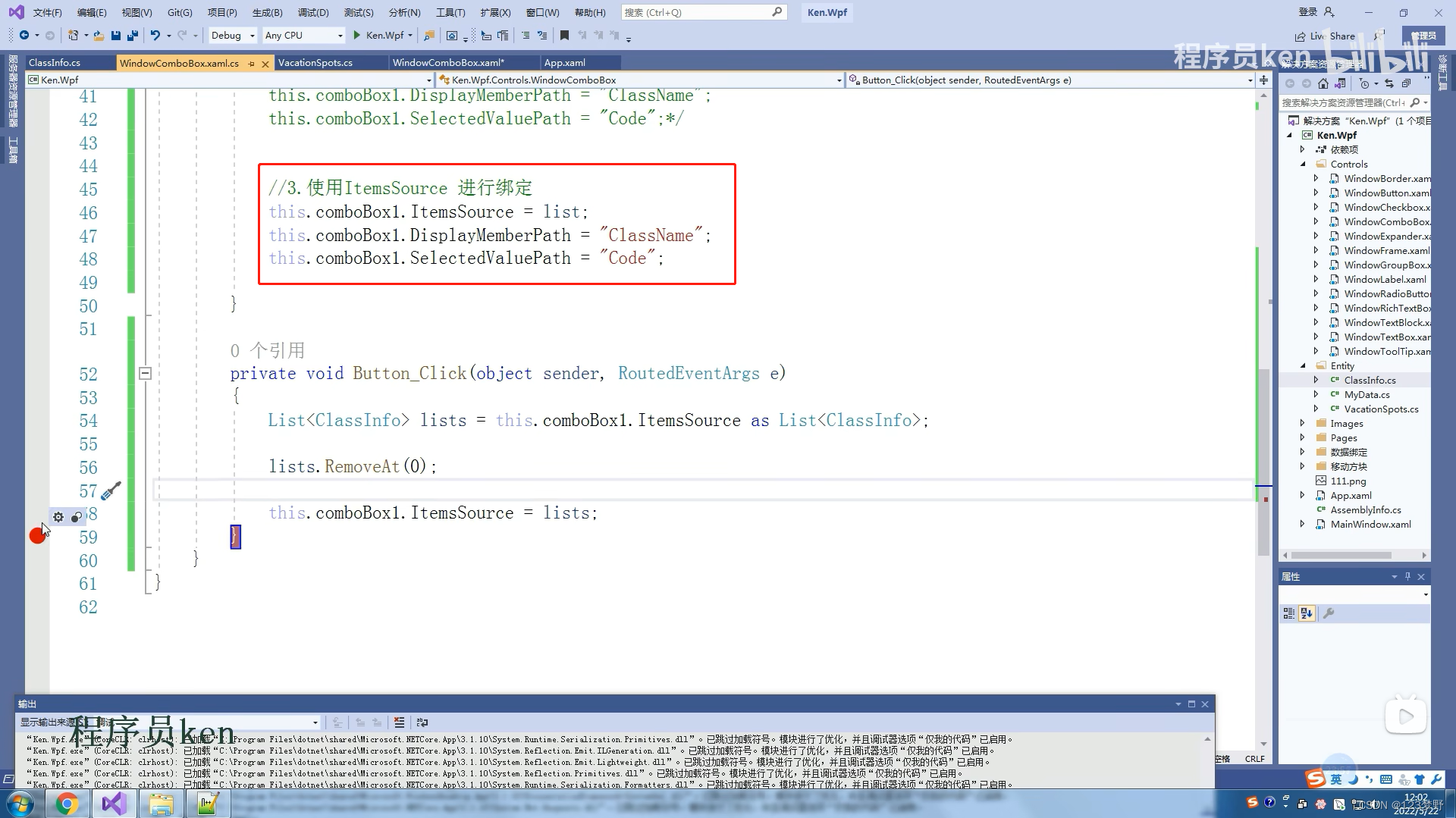Click the Properties wrench icon in Properties panel
1456x818 pixels.
tap(1329, 613)
